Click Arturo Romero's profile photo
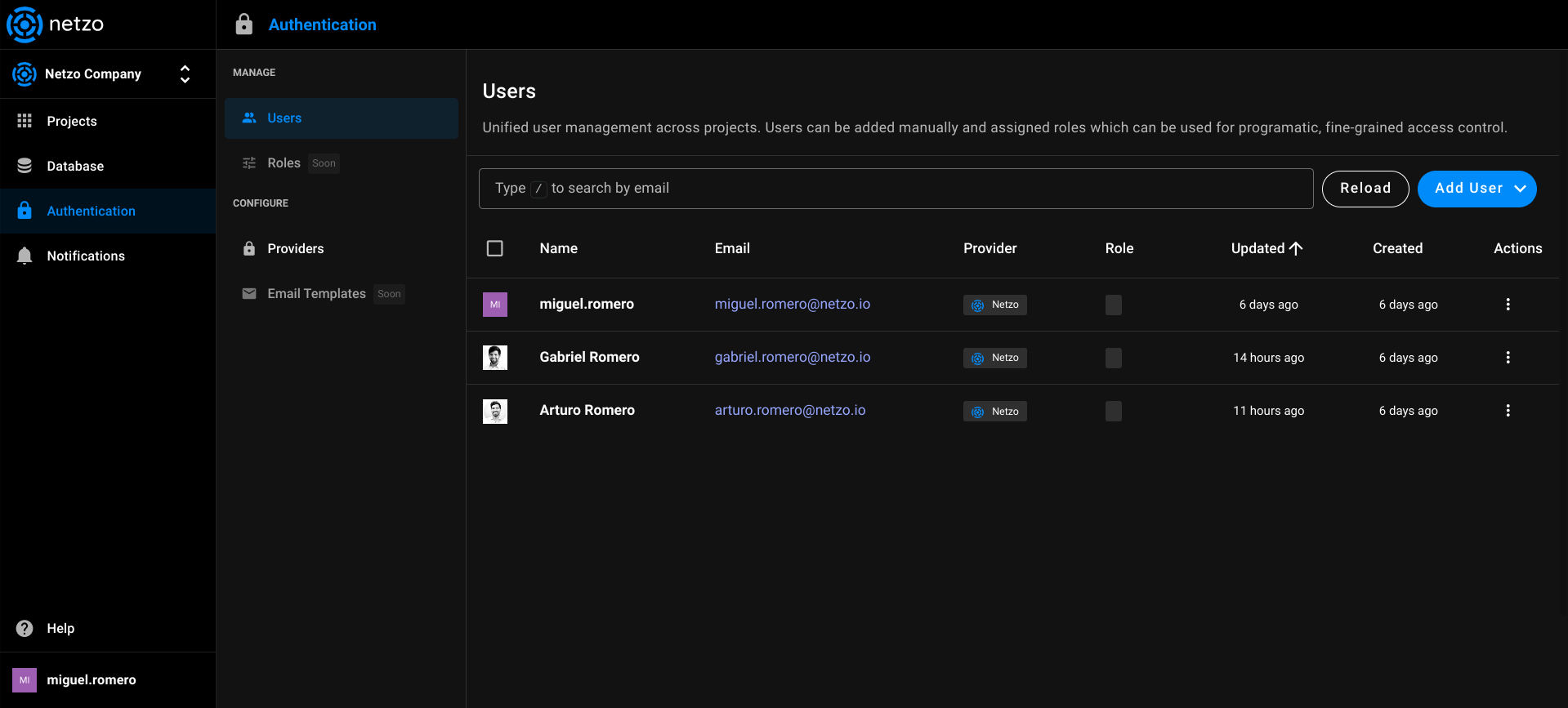The height and width of the screenshot is (708, 1568). click(x=495, y=411)
